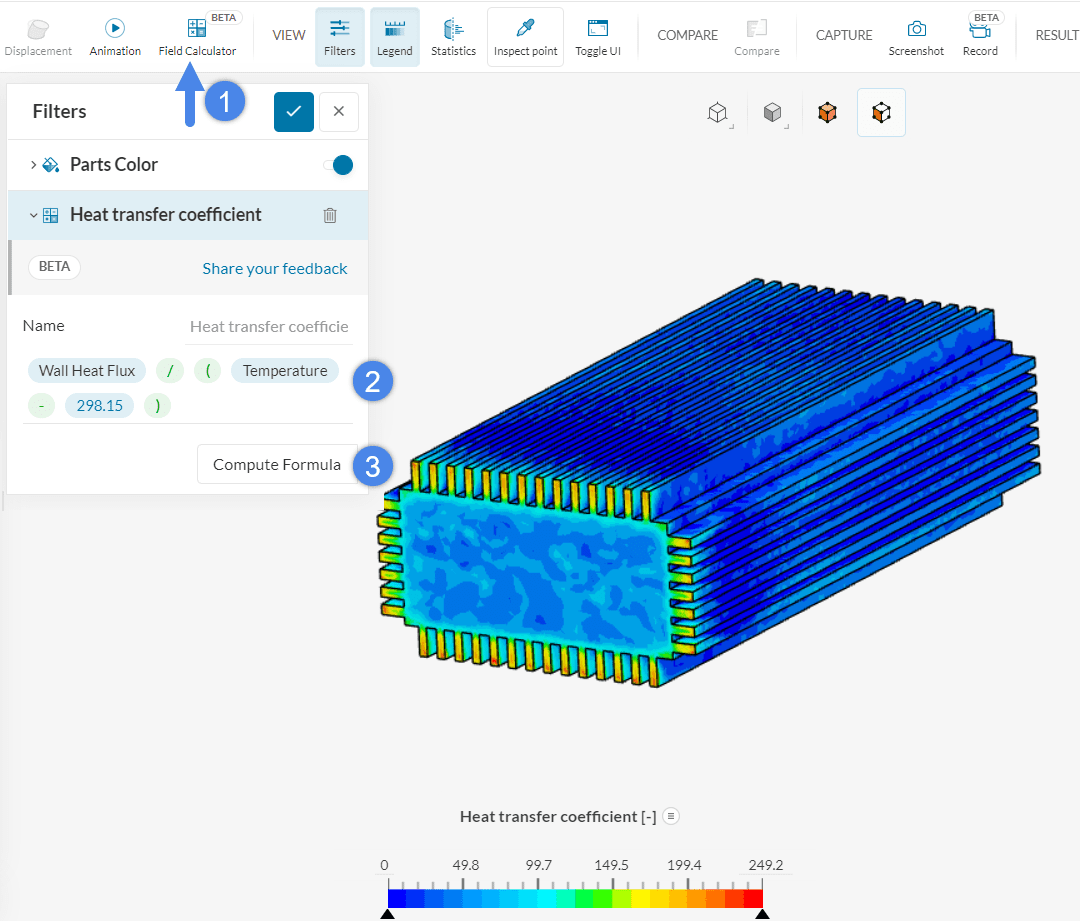Delete the Heat transfer coefficient filter
Screen dimensions: 1080x921
coord(330,215)
